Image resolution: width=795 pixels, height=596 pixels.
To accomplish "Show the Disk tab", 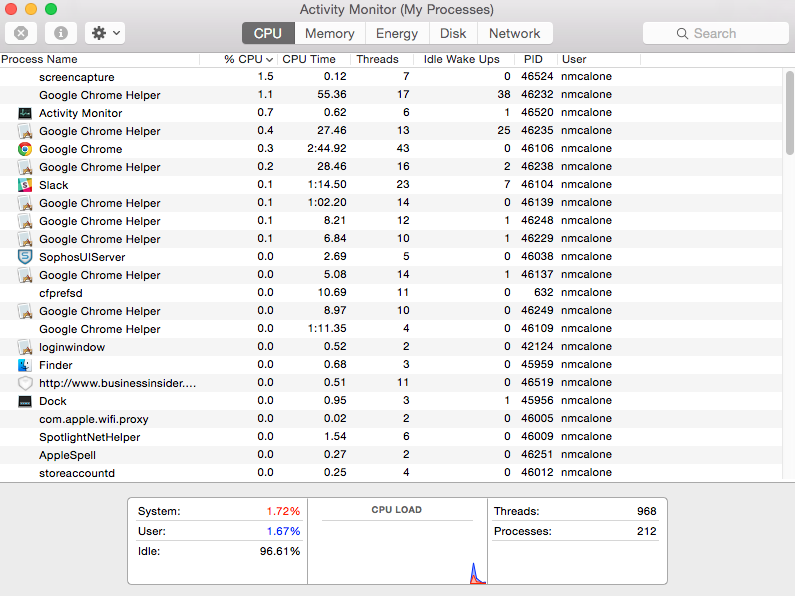I will click(x=453, y=33).
